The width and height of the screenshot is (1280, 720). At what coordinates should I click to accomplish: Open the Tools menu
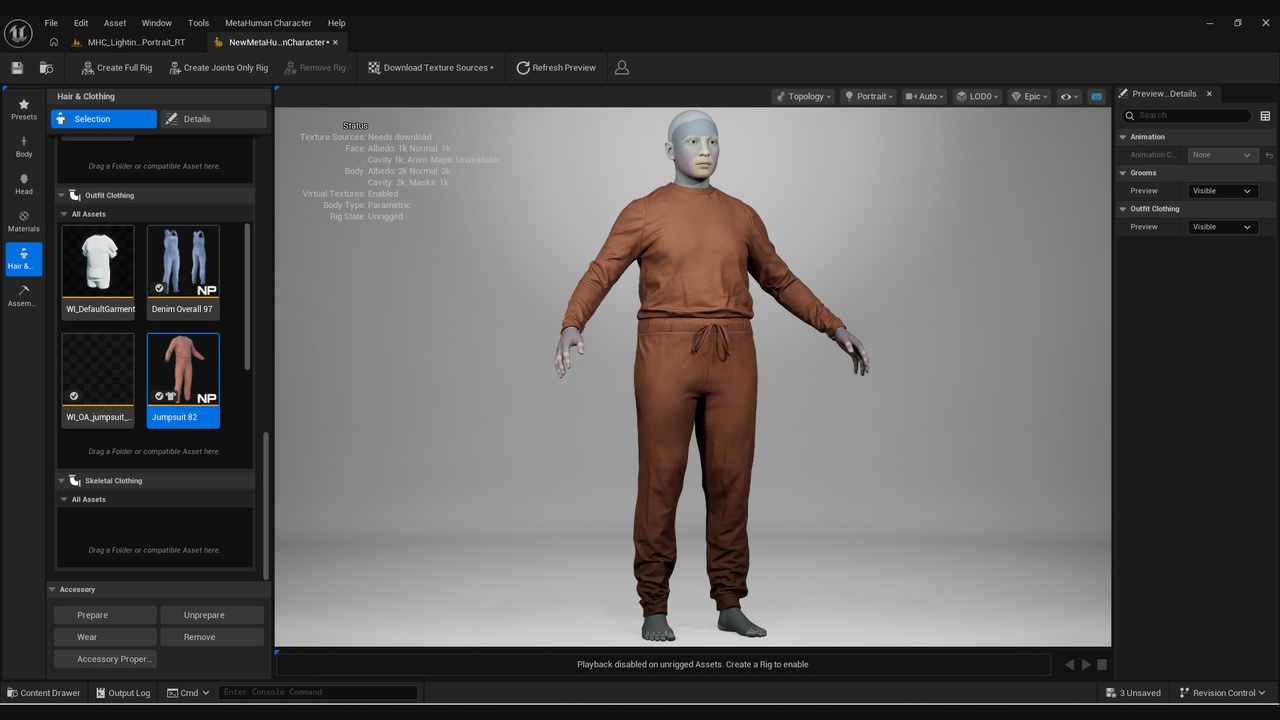199,23
